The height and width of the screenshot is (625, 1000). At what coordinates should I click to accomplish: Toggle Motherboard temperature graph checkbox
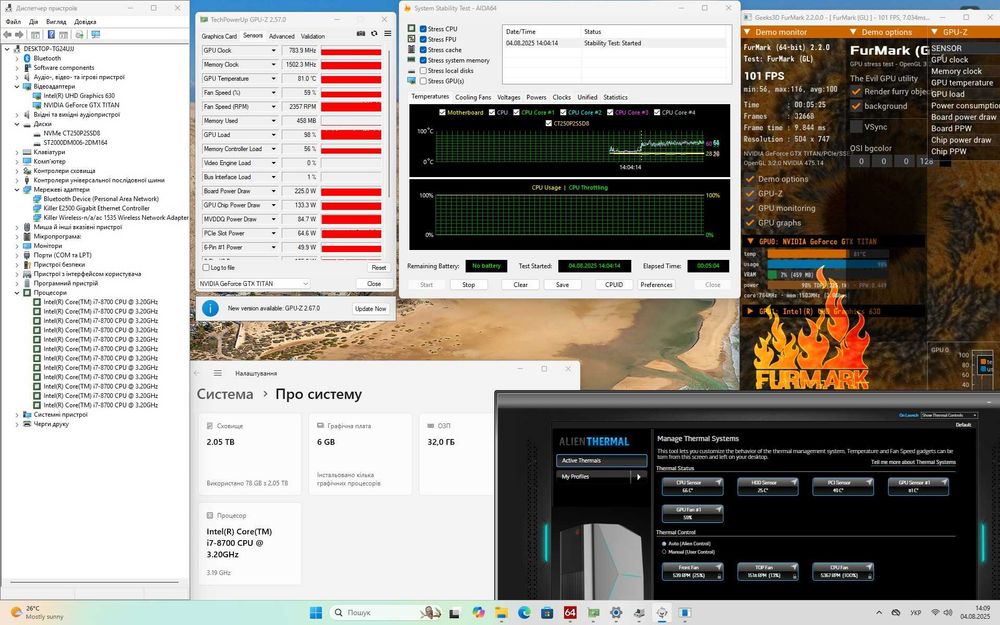(443, 112)
